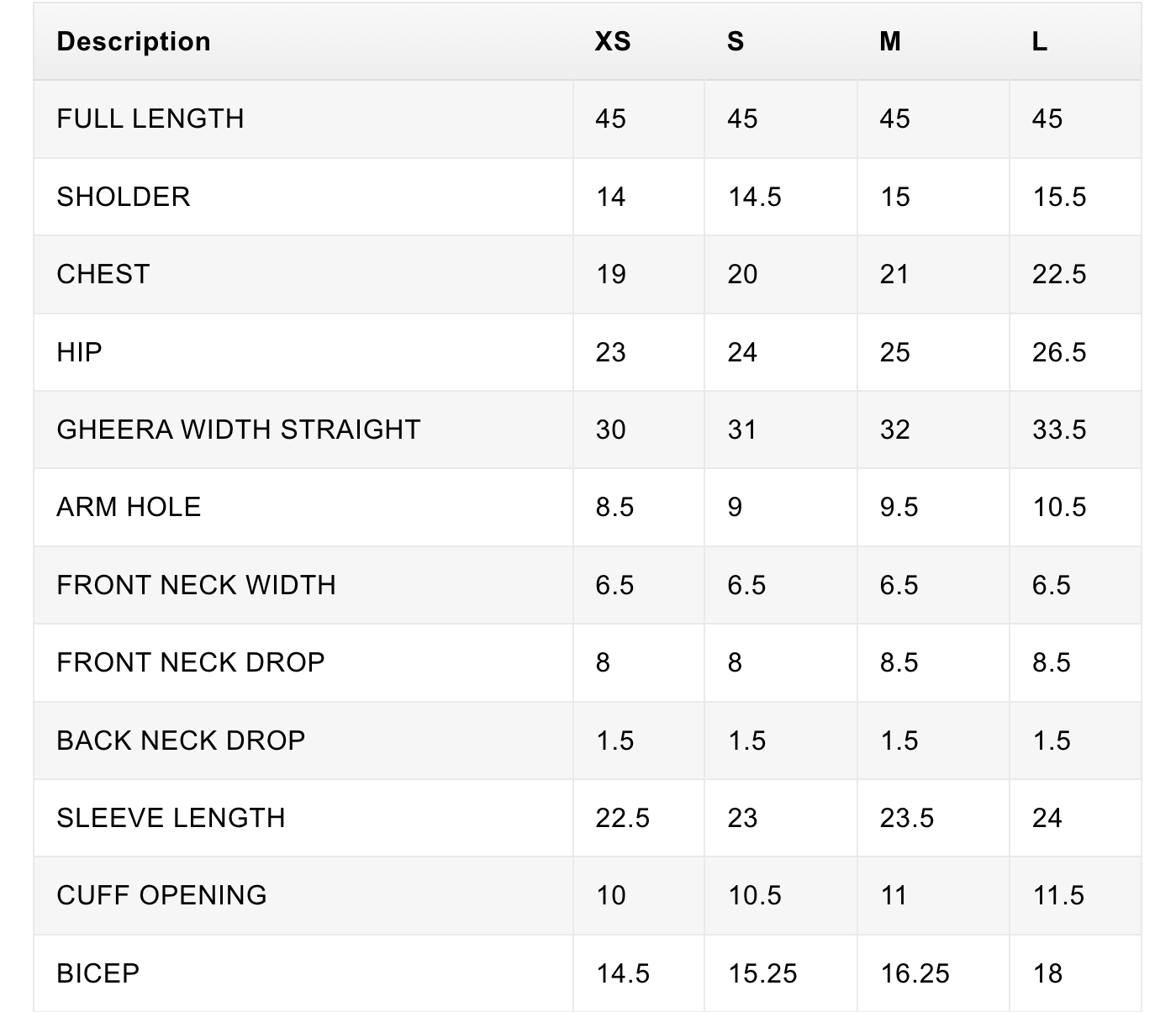Click the BACK NECK DROP label
Screen dimensions: 1176x1012
click(x=181, y=741)
